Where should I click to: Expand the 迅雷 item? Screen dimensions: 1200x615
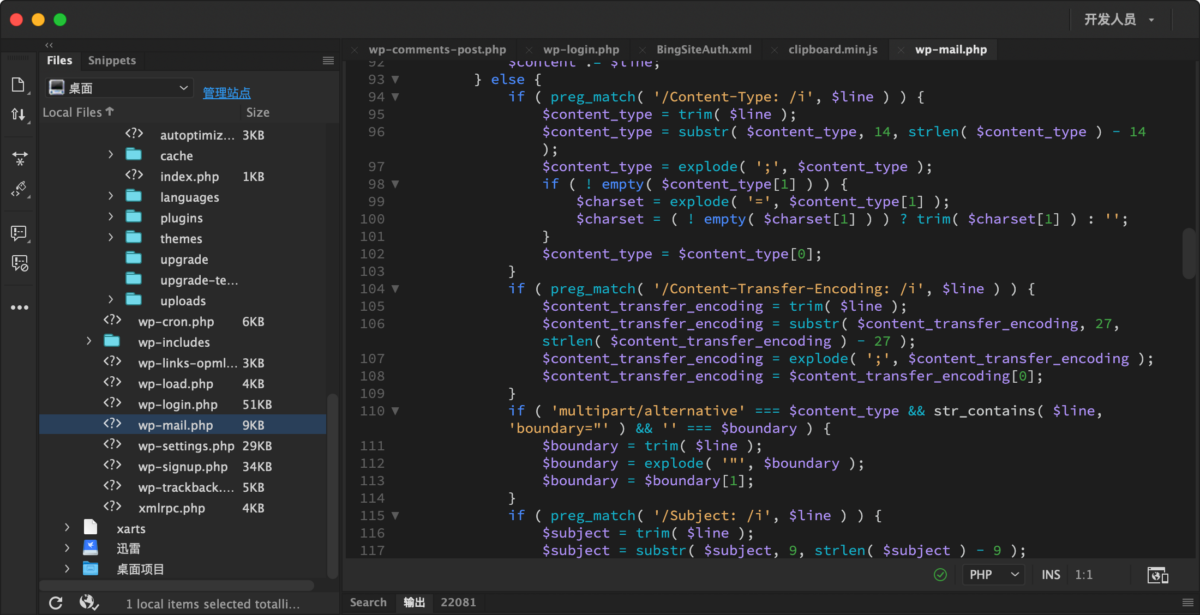coord(67,548)
